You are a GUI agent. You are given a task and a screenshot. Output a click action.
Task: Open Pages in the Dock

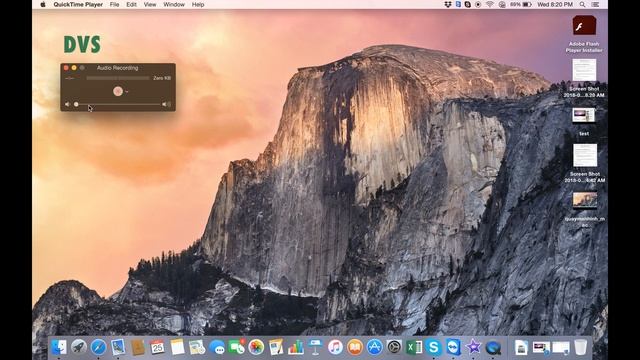pos(276,347)
